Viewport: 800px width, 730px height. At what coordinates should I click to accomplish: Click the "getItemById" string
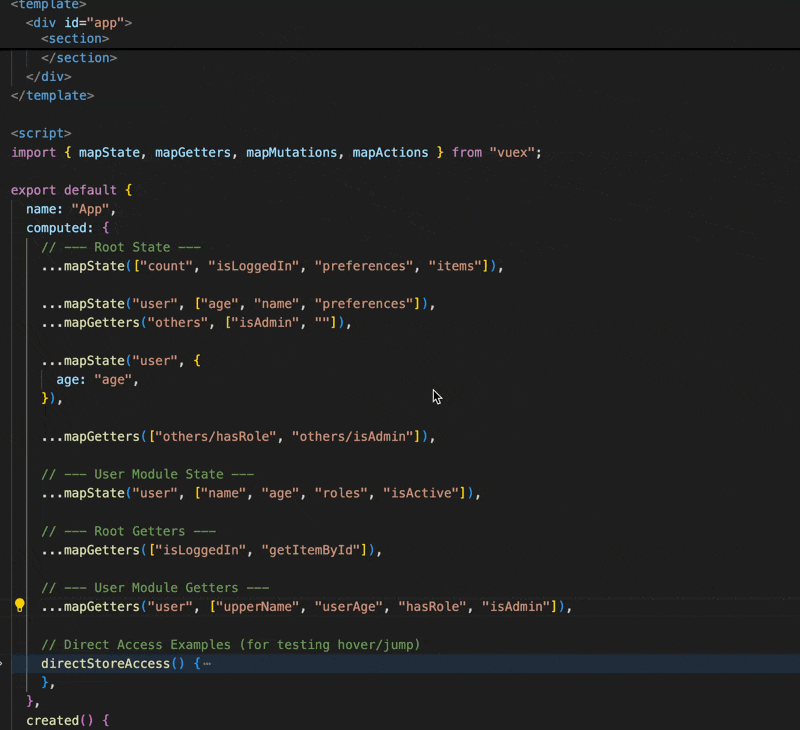point(311,550)
